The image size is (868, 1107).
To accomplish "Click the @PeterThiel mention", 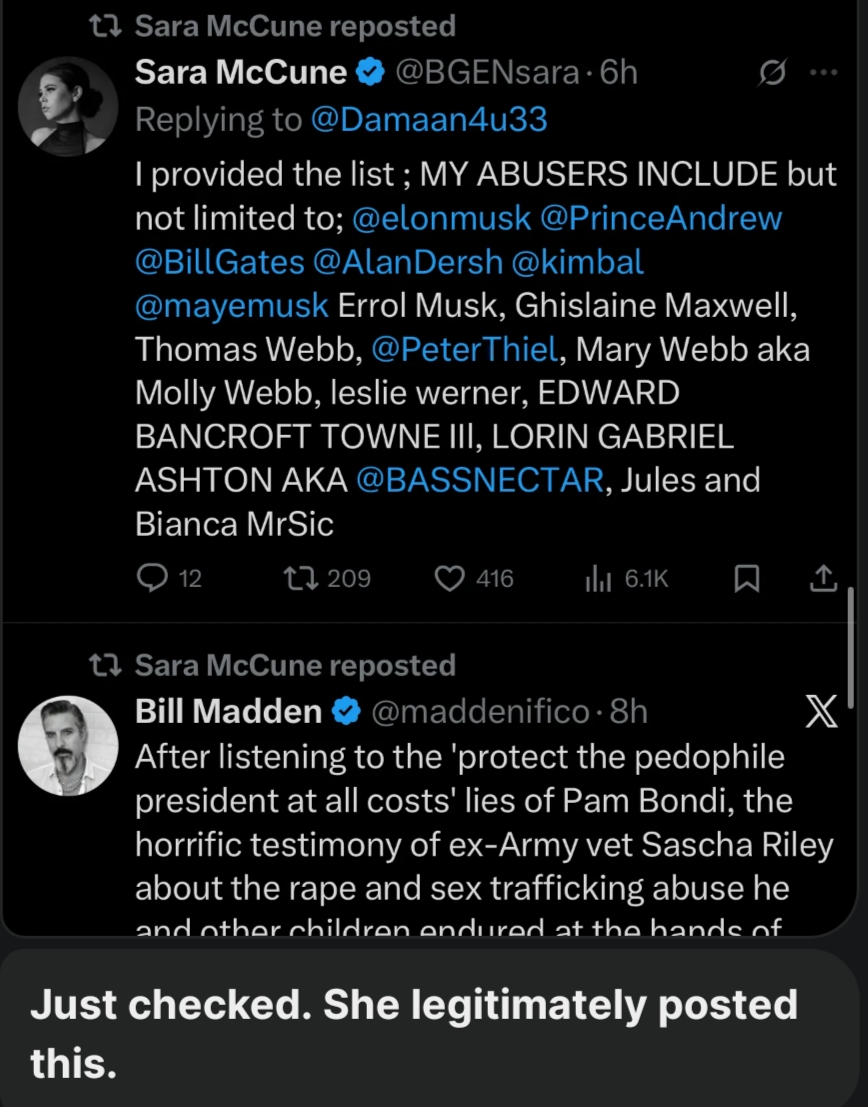I will [x=464, y=349].
